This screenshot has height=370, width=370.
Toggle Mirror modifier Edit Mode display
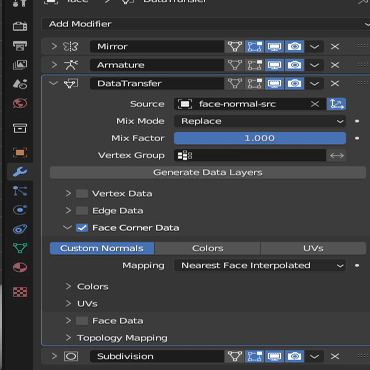tap(255, 46)
